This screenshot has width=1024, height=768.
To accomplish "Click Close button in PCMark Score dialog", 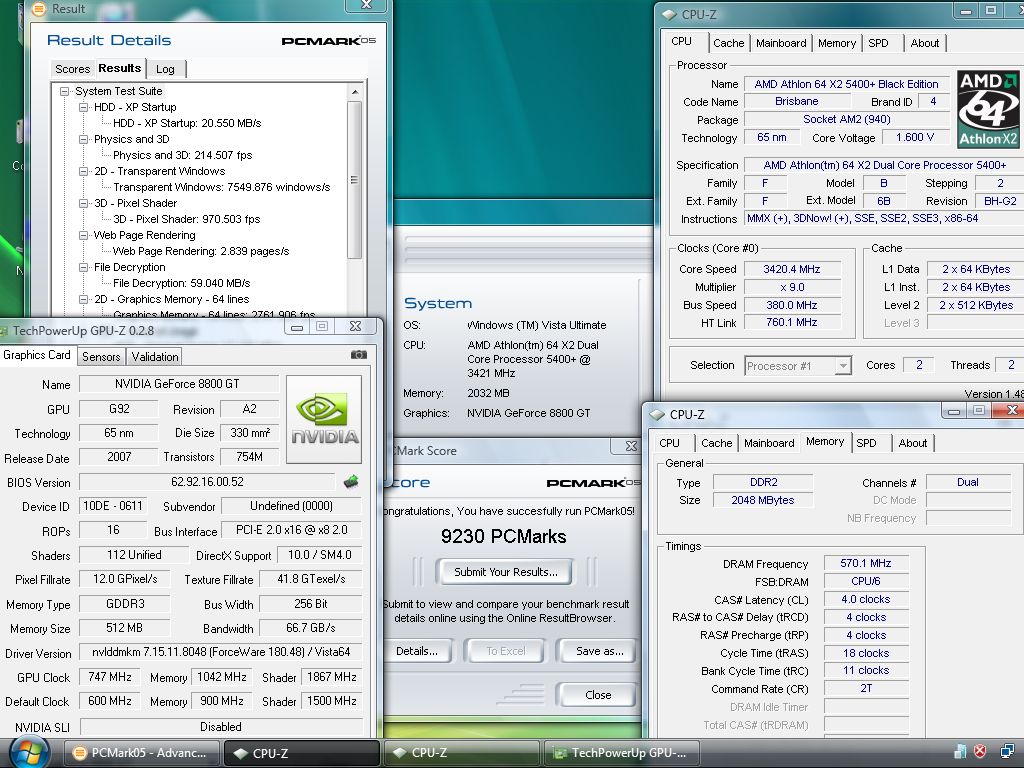I will click(598, 695).
